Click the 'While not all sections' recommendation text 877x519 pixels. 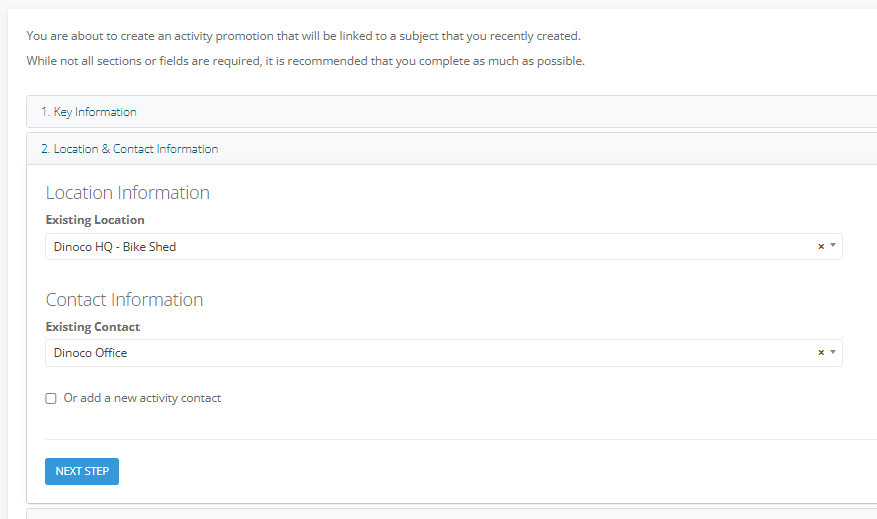305,61
